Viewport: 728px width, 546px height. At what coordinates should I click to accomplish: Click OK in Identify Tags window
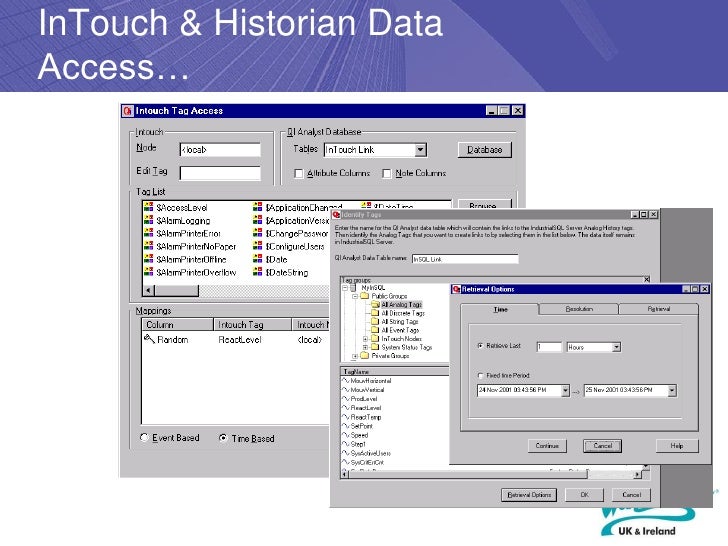[x=585, y=495]
